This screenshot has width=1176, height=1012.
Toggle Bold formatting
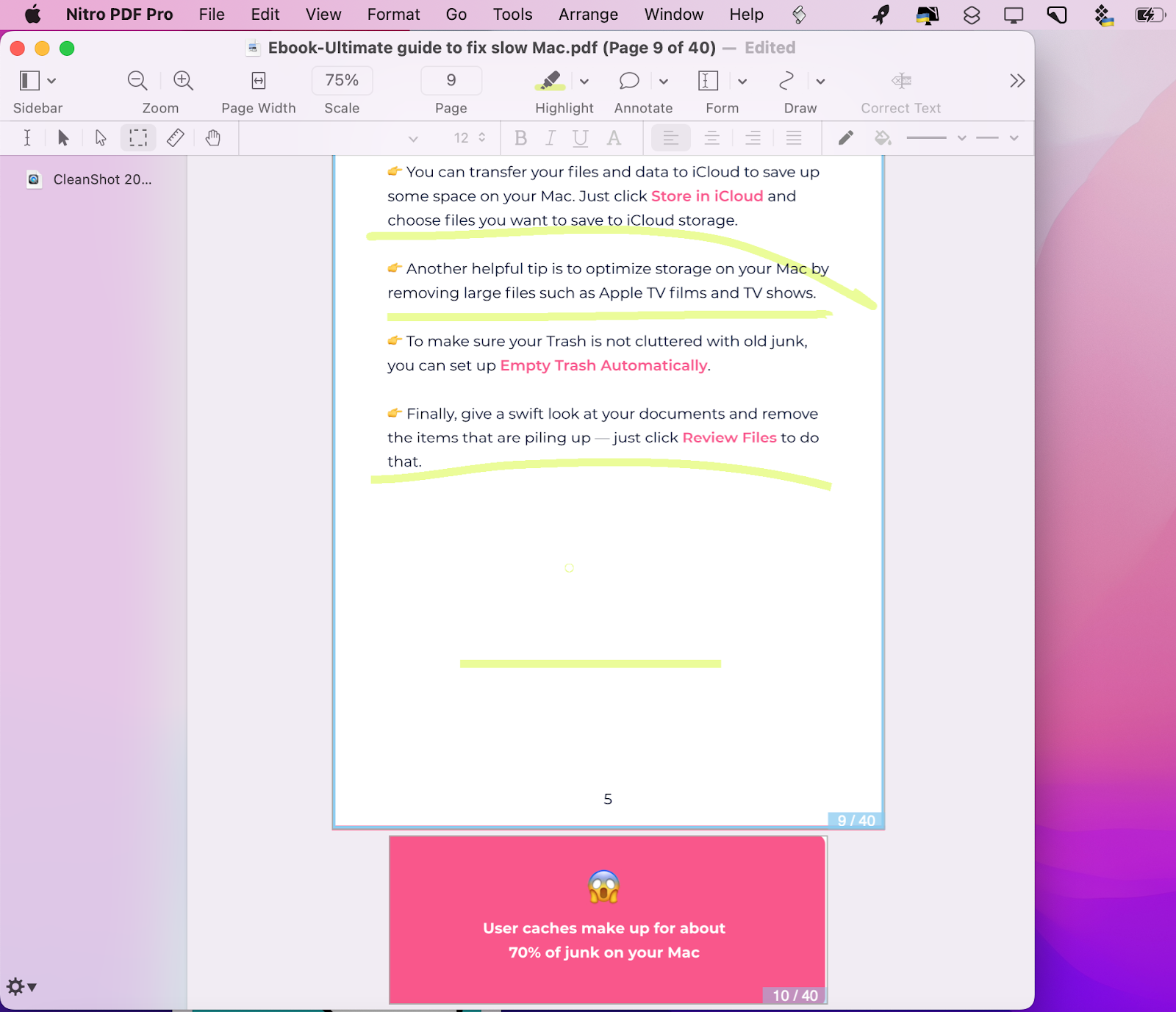coord(521,137)
